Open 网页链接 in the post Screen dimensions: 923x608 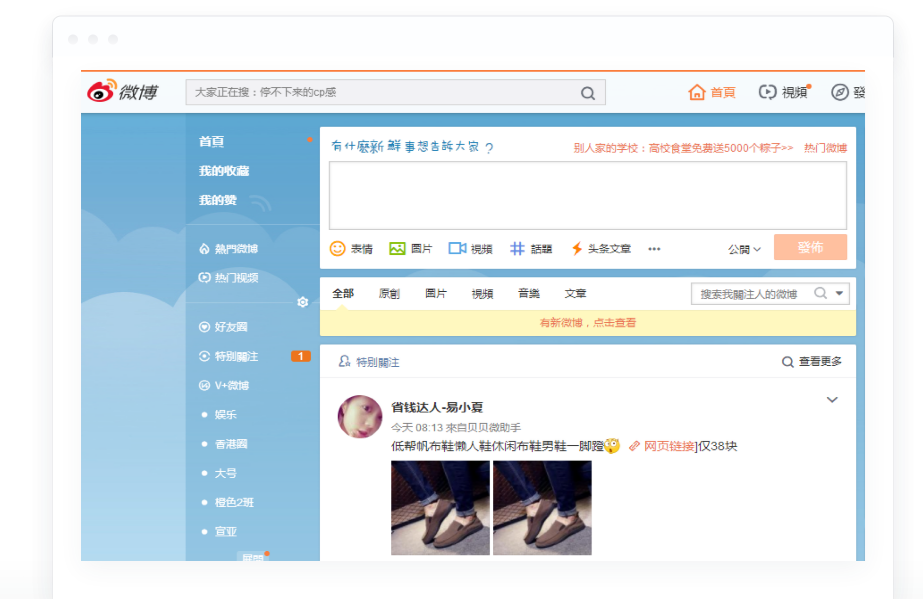click(669, 446)
